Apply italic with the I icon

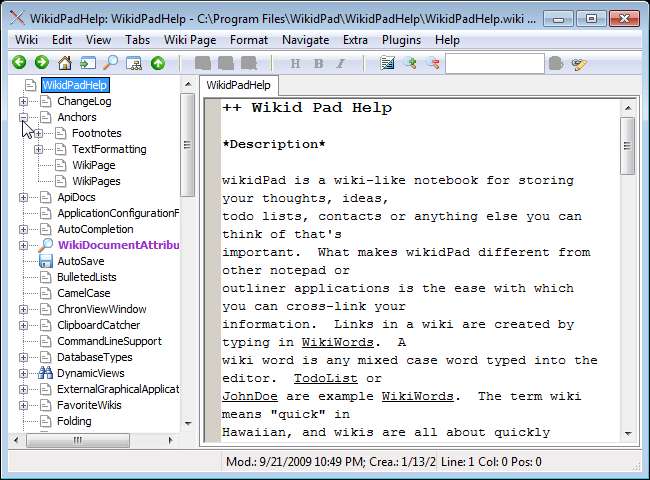[x=341, y=63]
